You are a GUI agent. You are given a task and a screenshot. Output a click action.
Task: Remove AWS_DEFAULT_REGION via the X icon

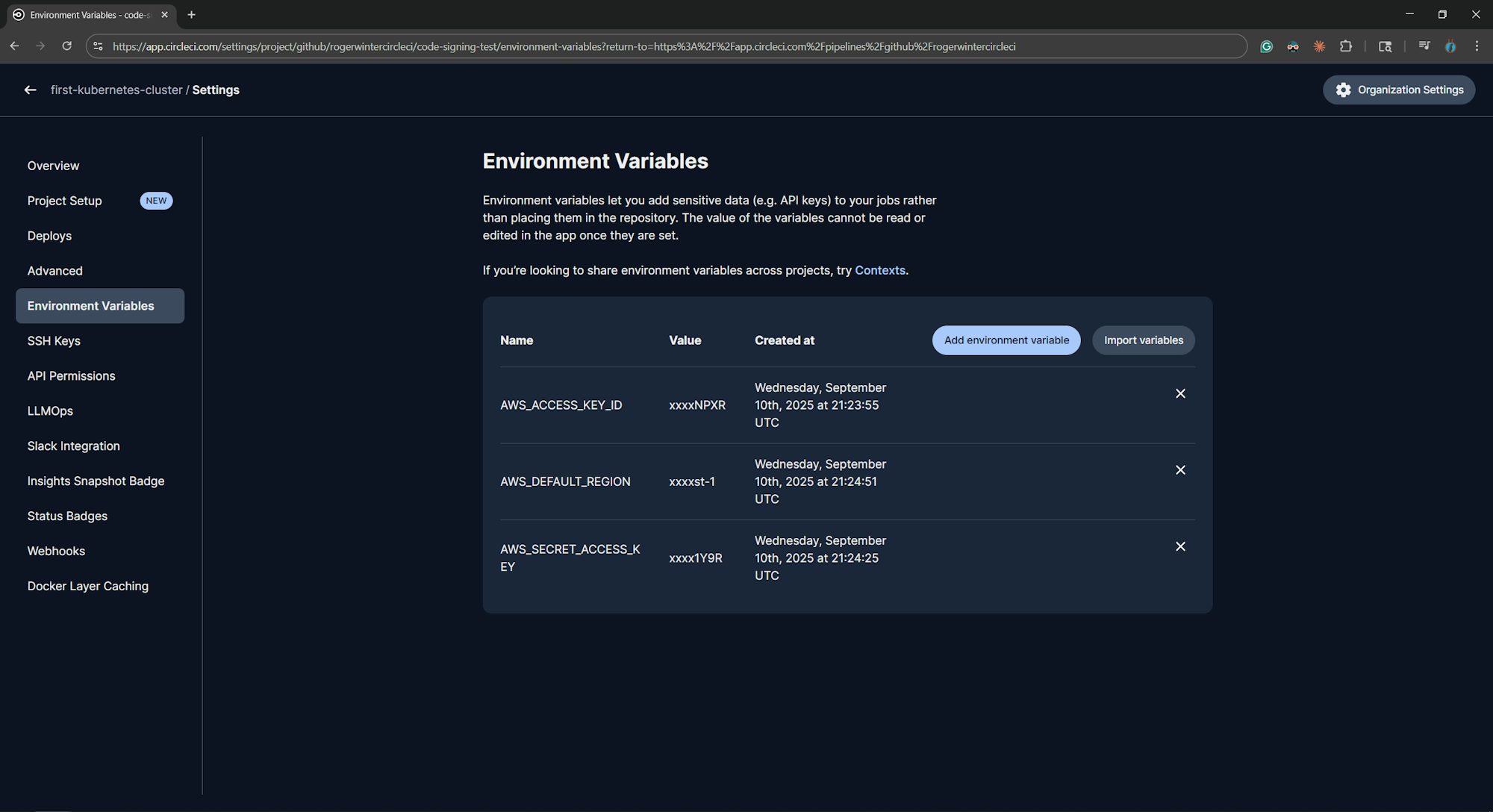click(x=1180, y=470)
